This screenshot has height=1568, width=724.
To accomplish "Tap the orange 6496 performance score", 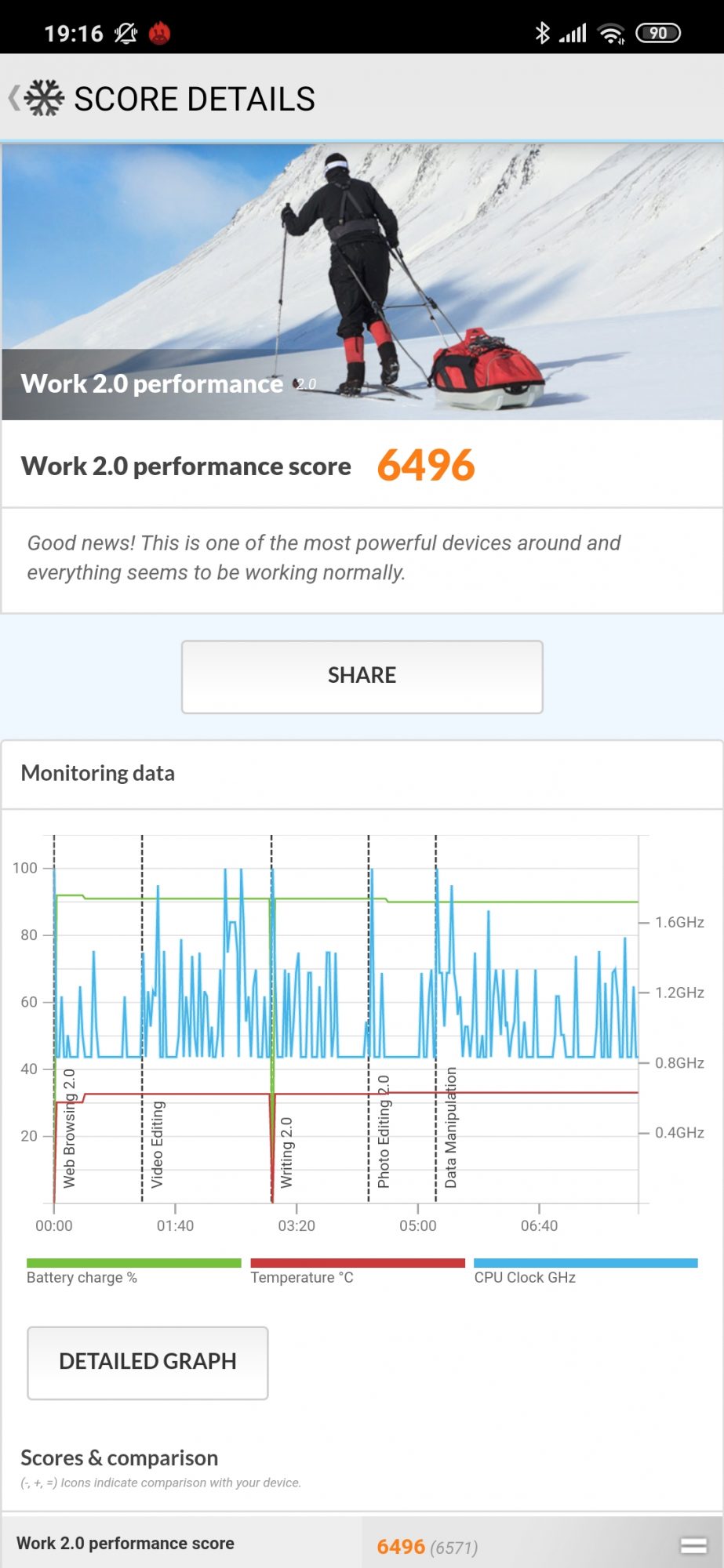I will point(426,465).
